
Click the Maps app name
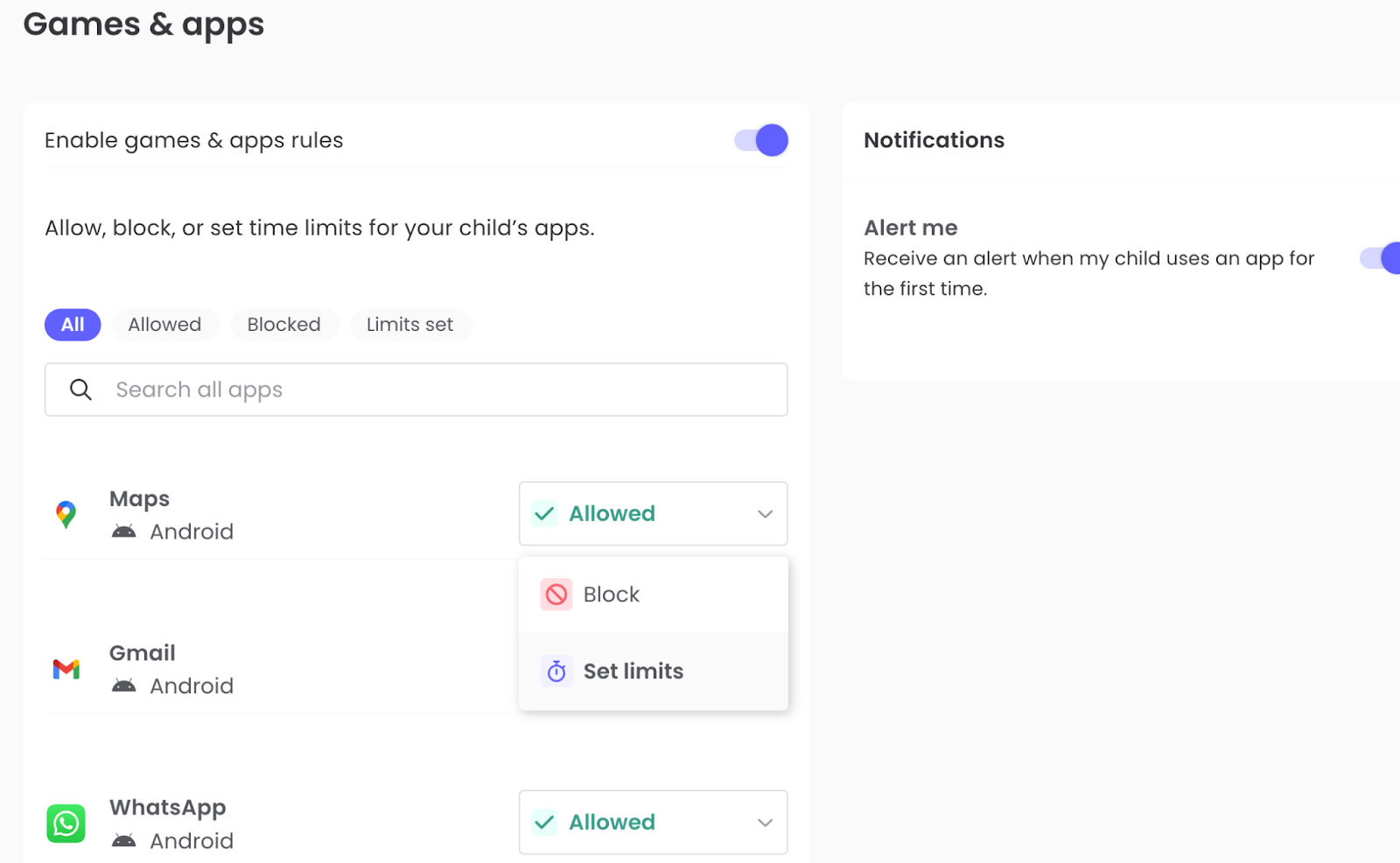point(139,499)
